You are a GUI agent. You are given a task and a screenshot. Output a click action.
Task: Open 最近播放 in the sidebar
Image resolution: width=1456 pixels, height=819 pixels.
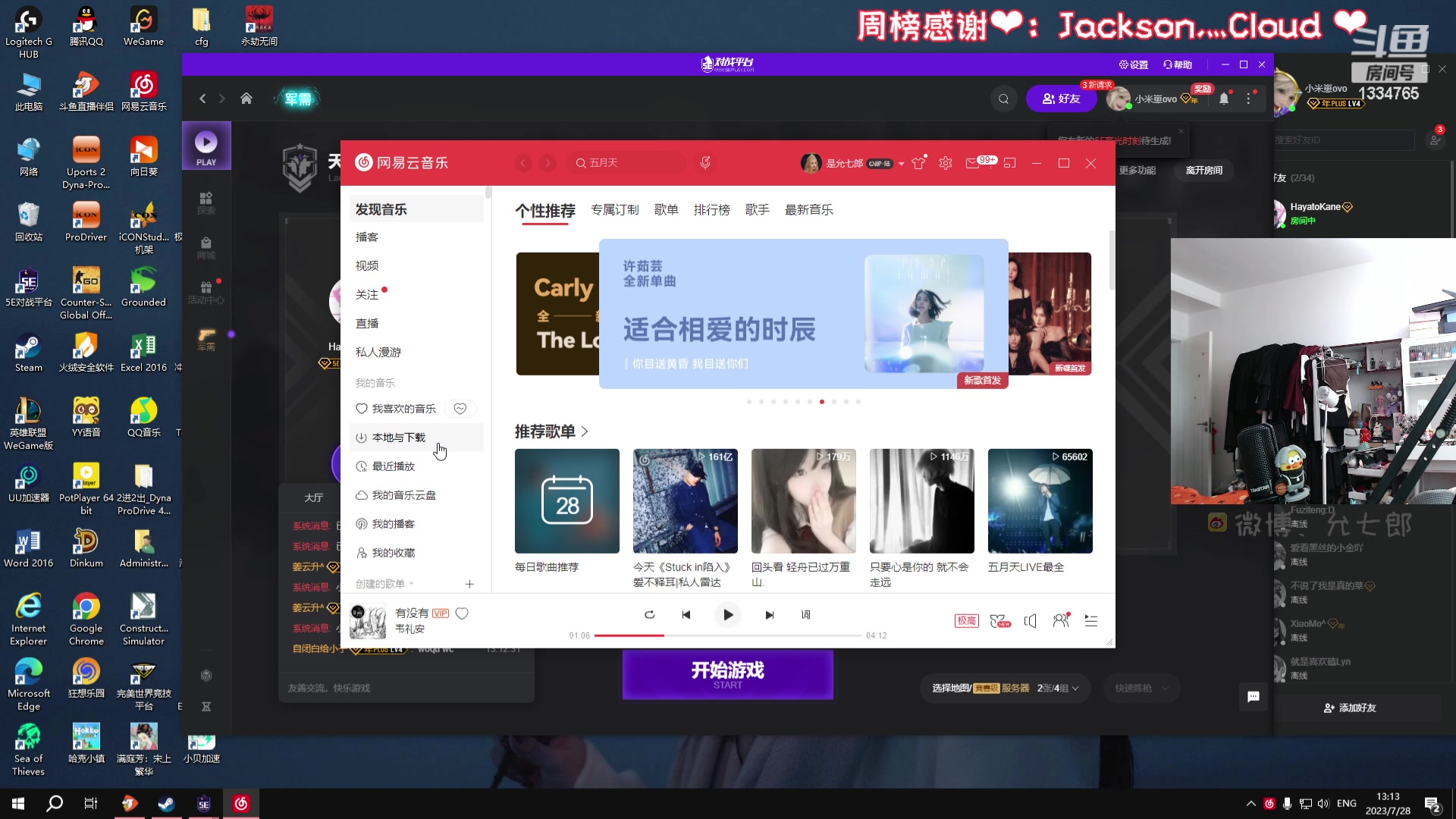click(416, 466)
